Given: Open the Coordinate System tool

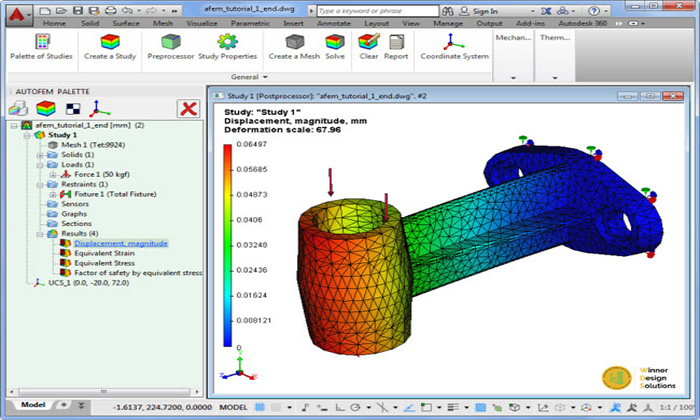Looking at the screenshot, I should (x=454, y=47).
